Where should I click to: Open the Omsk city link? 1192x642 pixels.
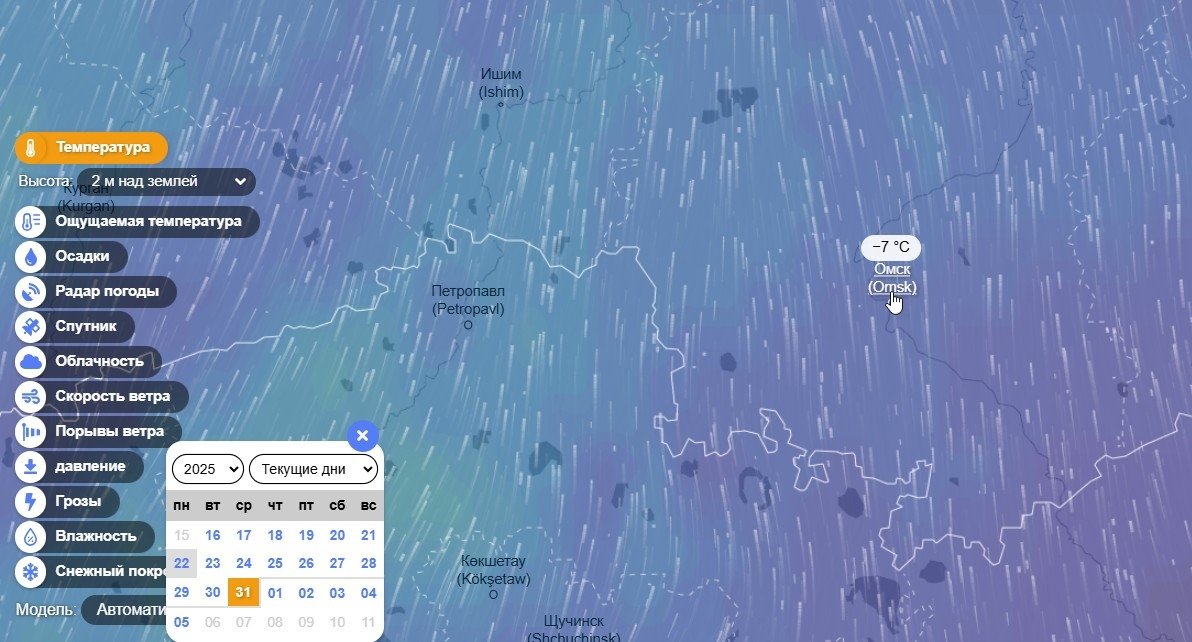click(x=892, y=278)
